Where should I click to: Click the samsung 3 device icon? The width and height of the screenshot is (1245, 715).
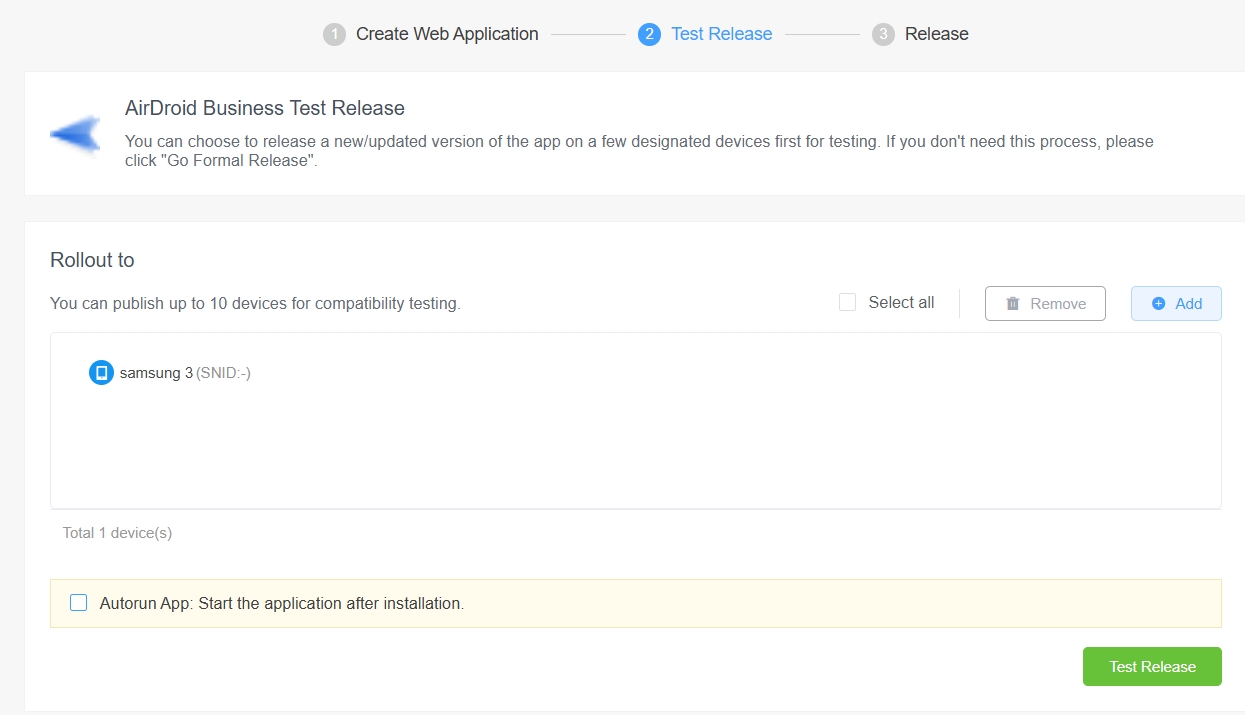[x=101, y=373]
